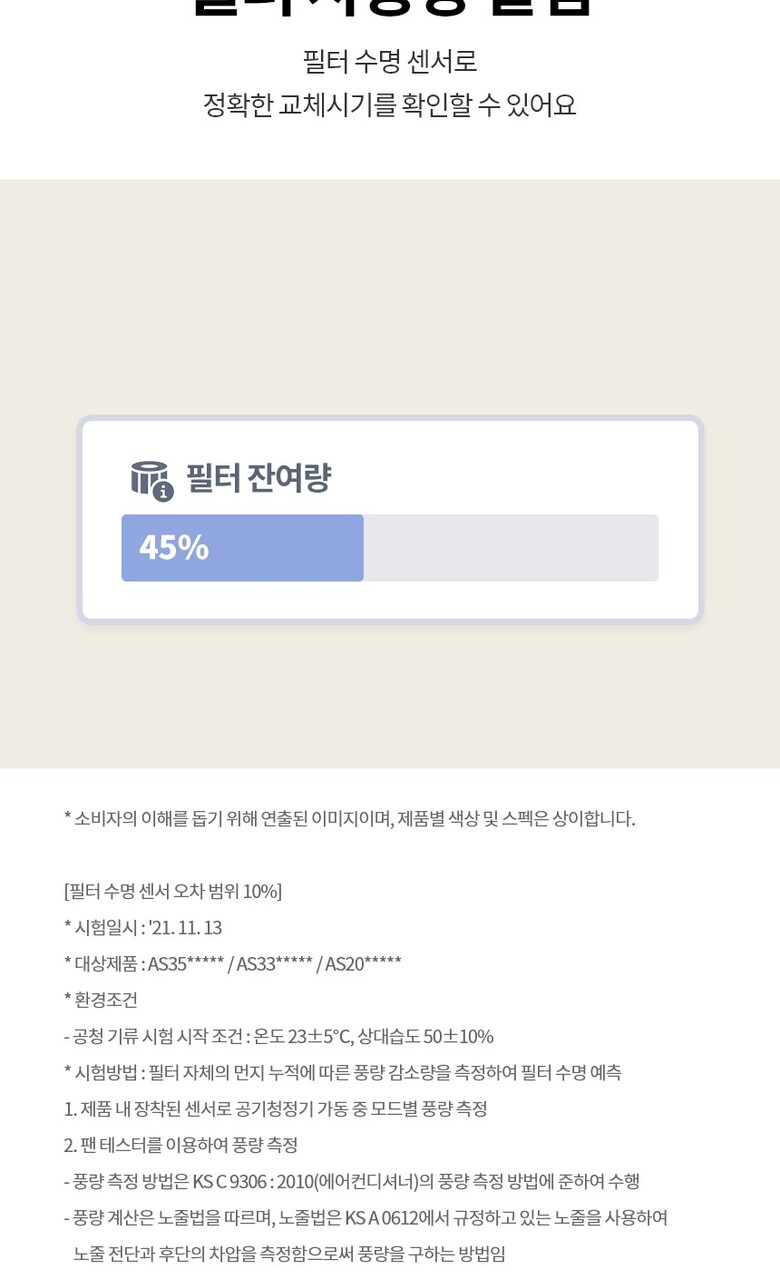780x1280 pixels.
Task: Click the gray unfilled portion of progress bar
Action: (x=510, y=548)
